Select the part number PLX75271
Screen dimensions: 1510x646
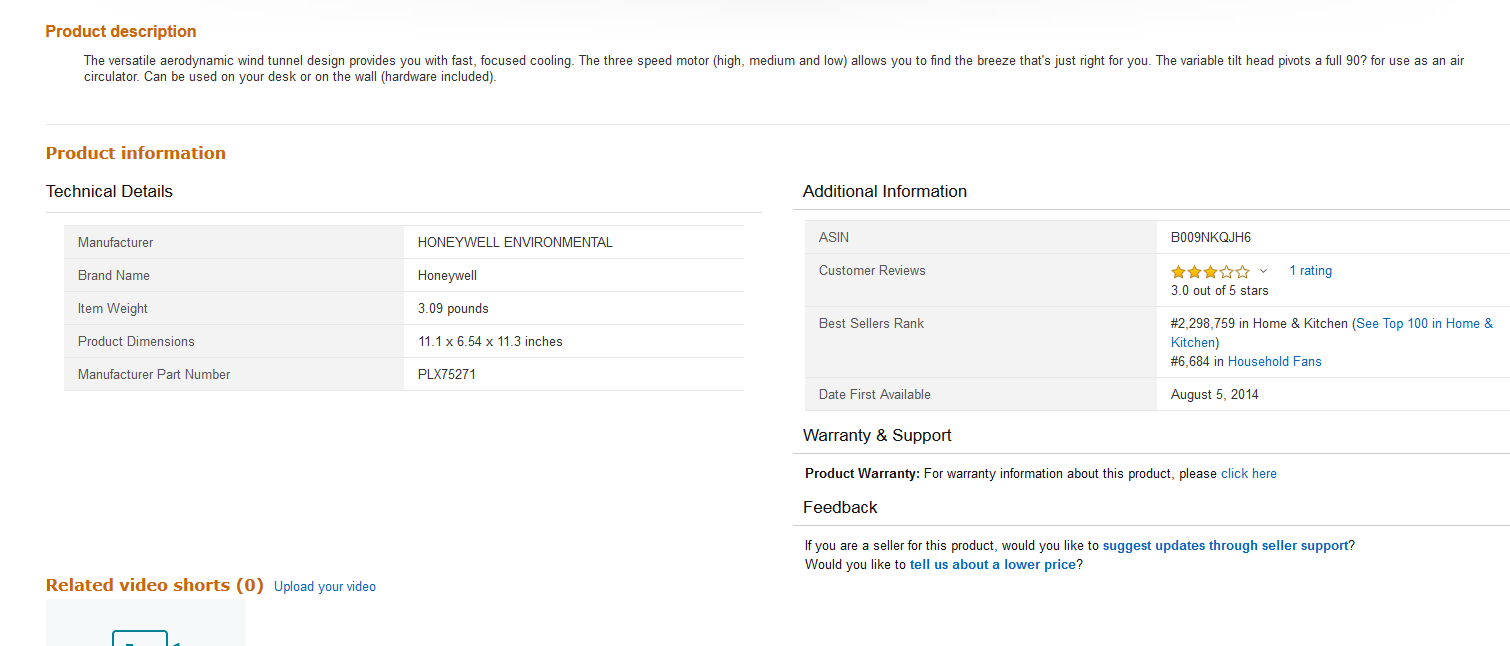[447, 375]
